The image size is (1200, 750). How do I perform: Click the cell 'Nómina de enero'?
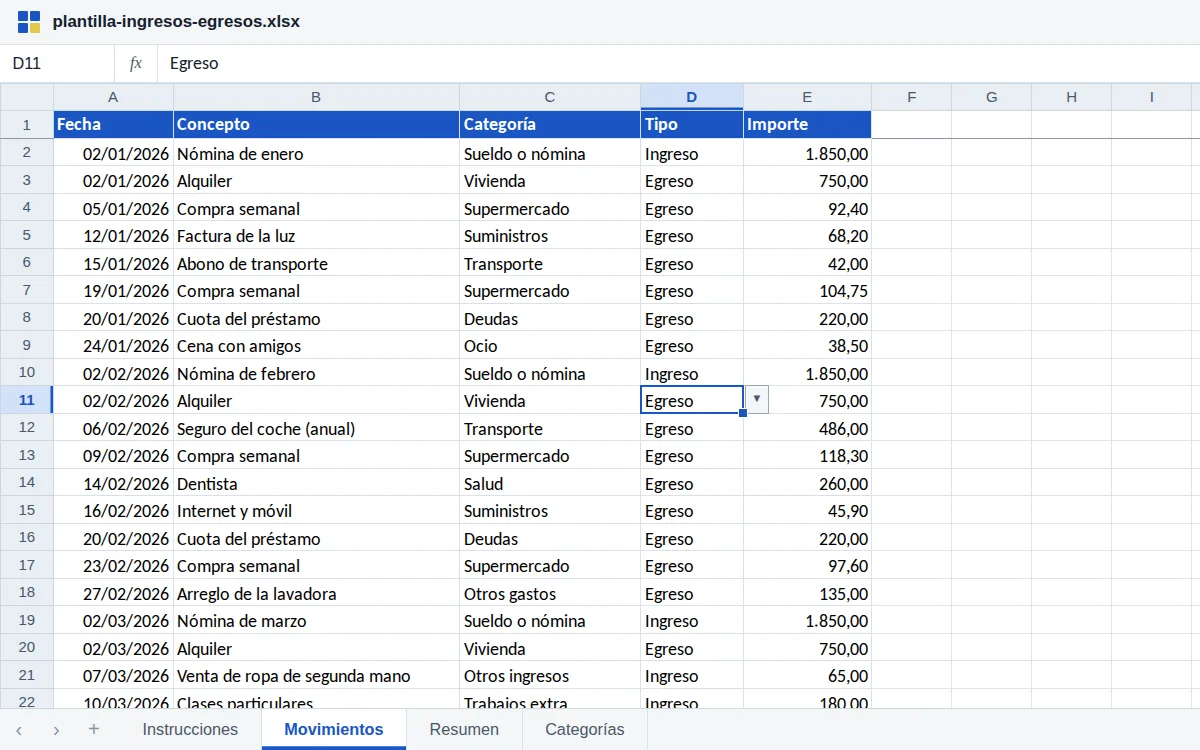pyautogui.click(x=316, y=153)
